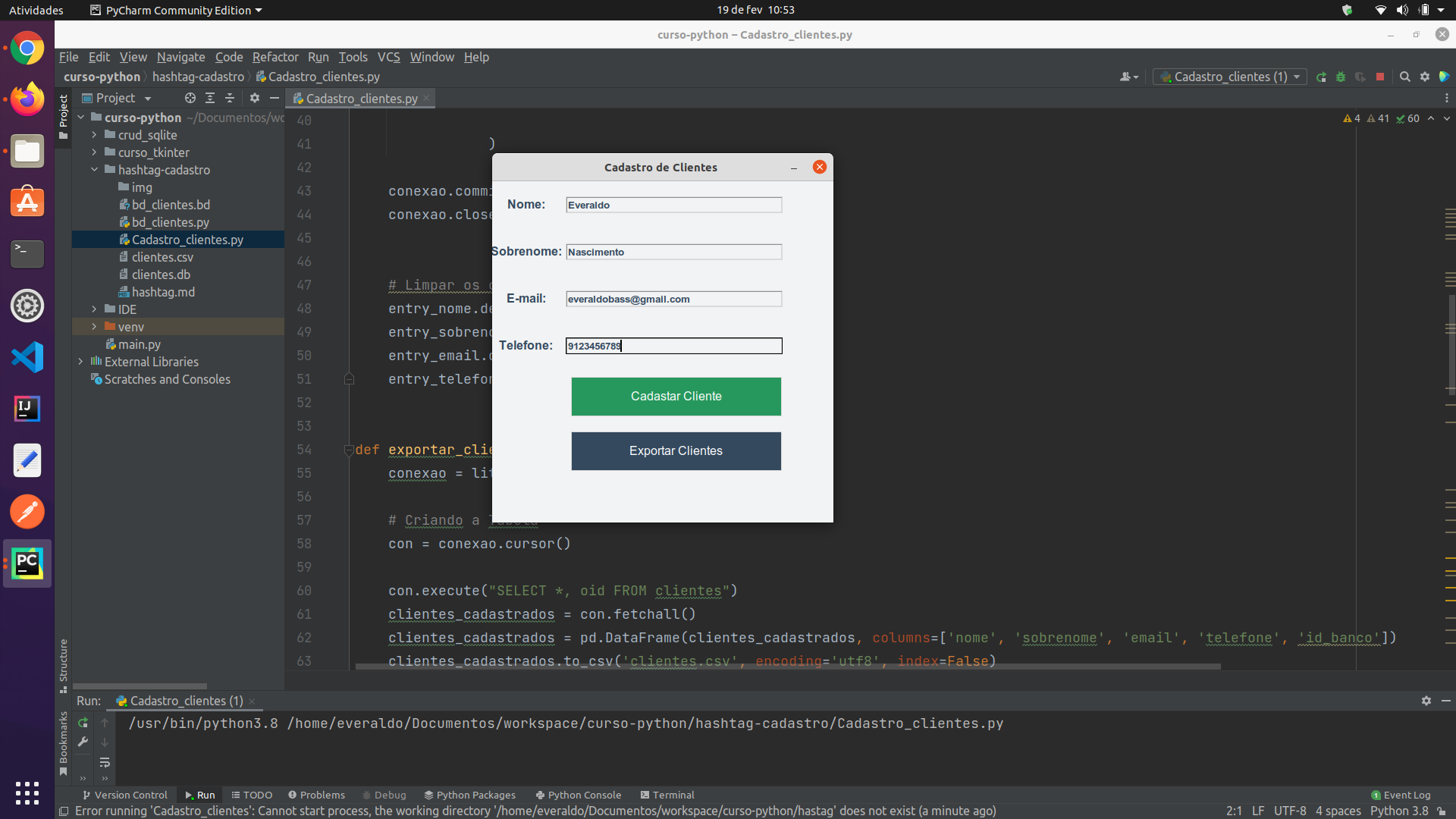The height and width of the screenshot is (819, 1456).
Task: Click the Rerun icon in Run panel
Action: [x=83, y=723]
